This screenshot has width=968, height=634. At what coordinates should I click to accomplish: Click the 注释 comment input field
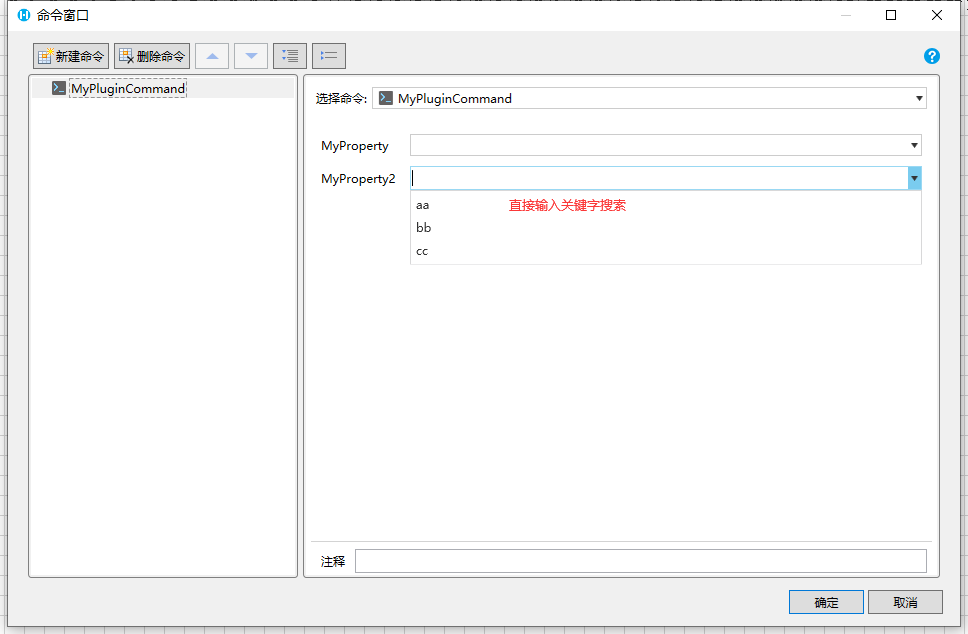coord(641,561)
